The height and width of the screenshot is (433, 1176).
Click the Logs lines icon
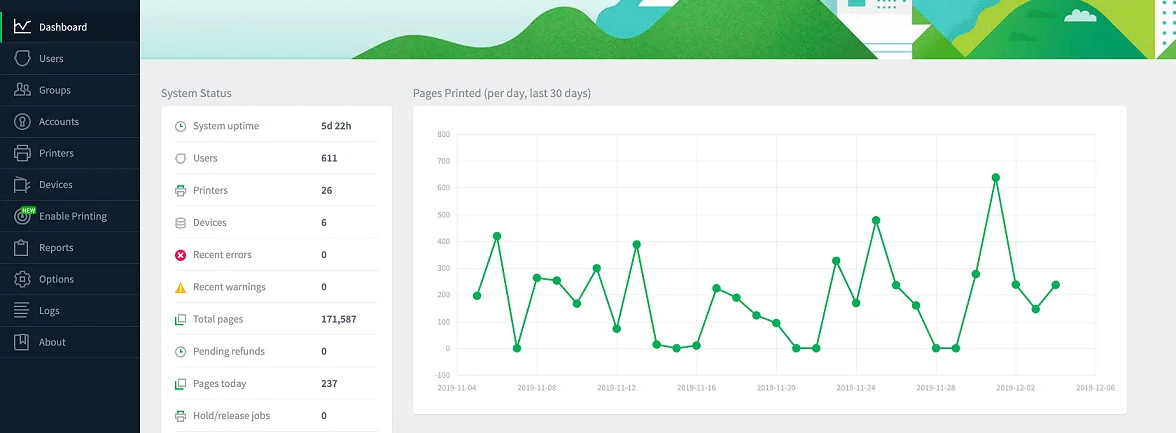(x=22, y=310)
